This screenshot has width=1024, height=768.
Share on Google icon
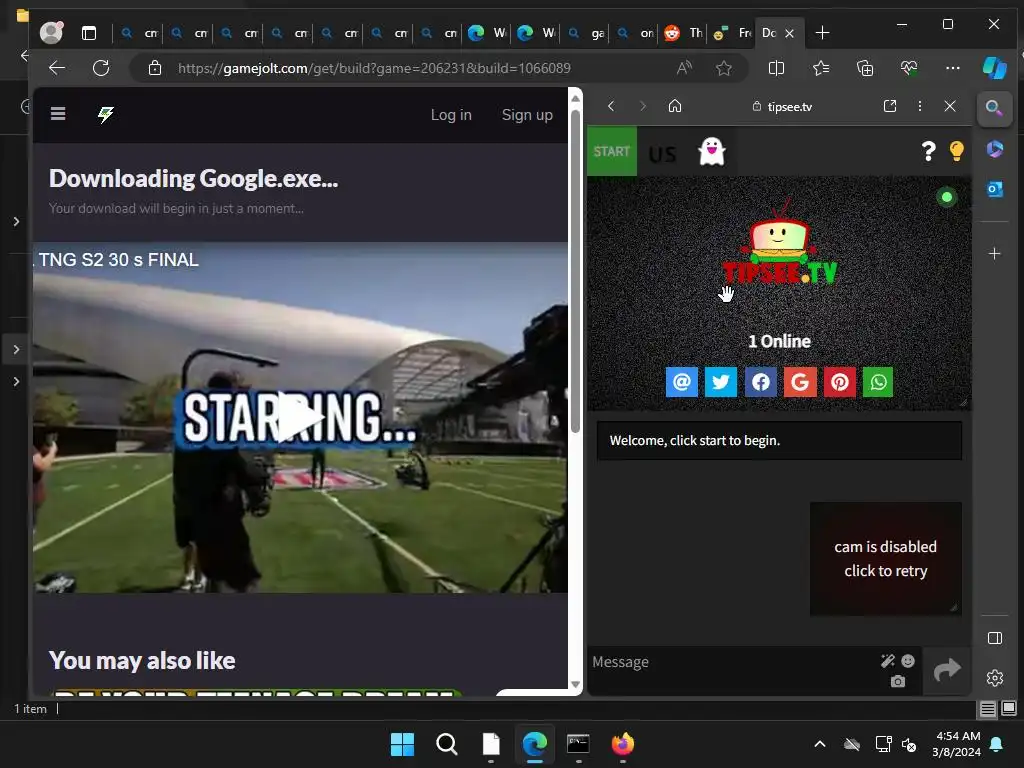point(800,381)
